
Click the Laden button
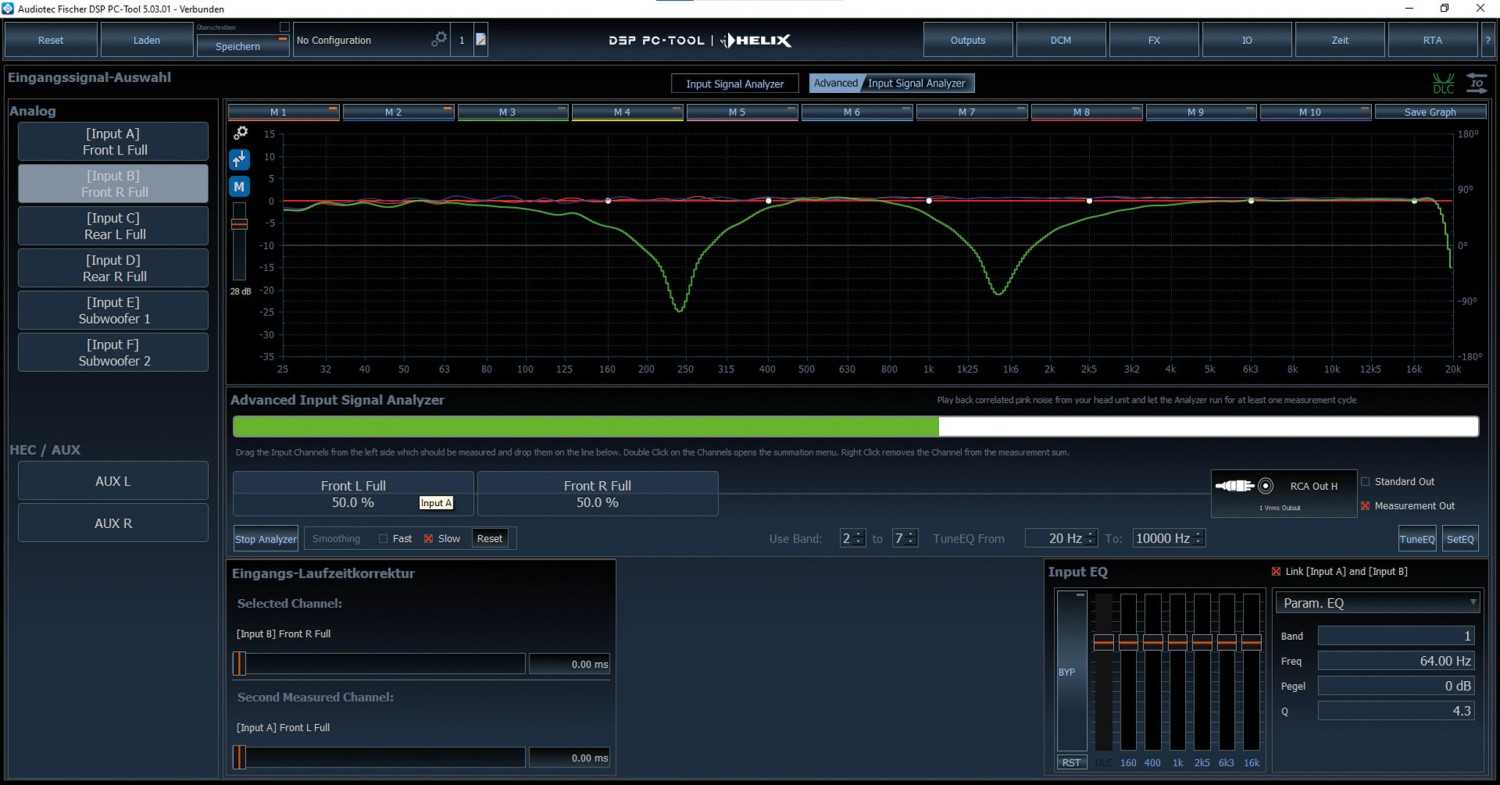[x=147, y=40]
